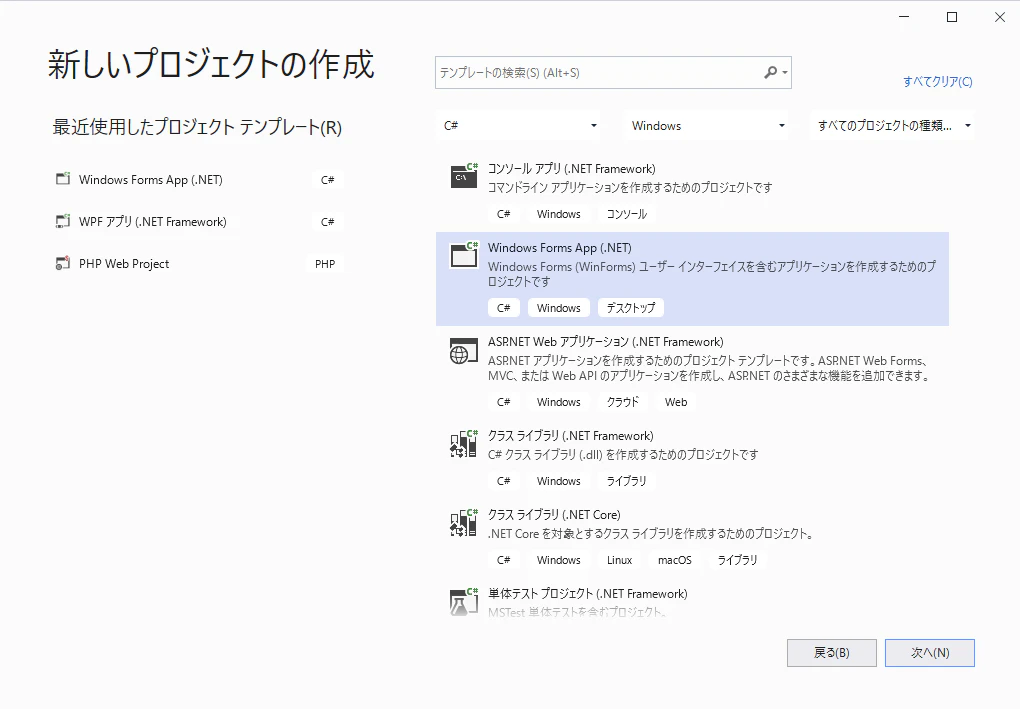Image resolution: width=1020 pixels, height=709 pixels.
Task: Click the Console App (.NET Framework) template icon
Action: tap(464, 176)
